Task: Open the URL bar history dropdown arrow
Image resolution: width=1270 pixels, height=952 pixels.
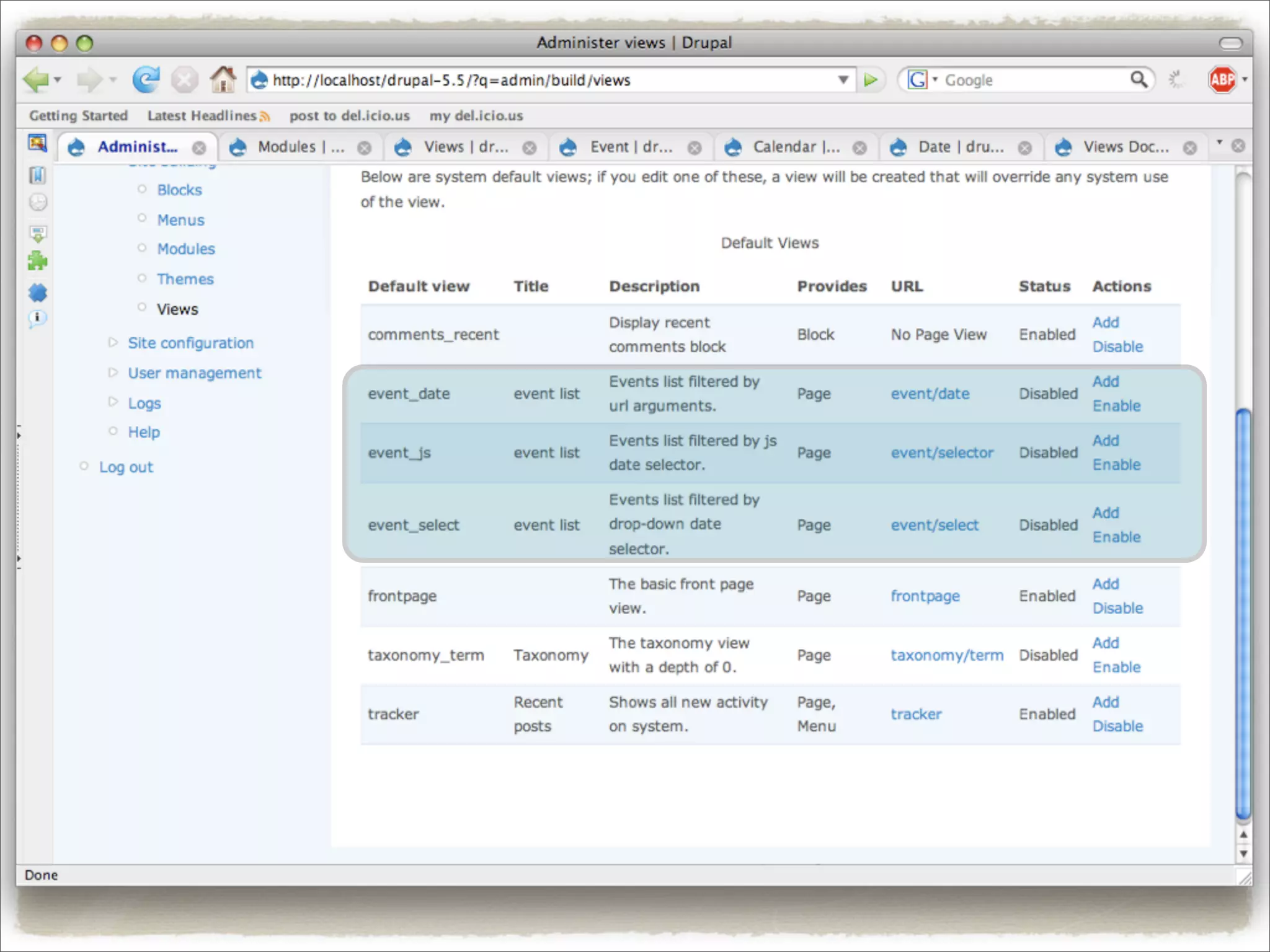Action: click(843, 80)
